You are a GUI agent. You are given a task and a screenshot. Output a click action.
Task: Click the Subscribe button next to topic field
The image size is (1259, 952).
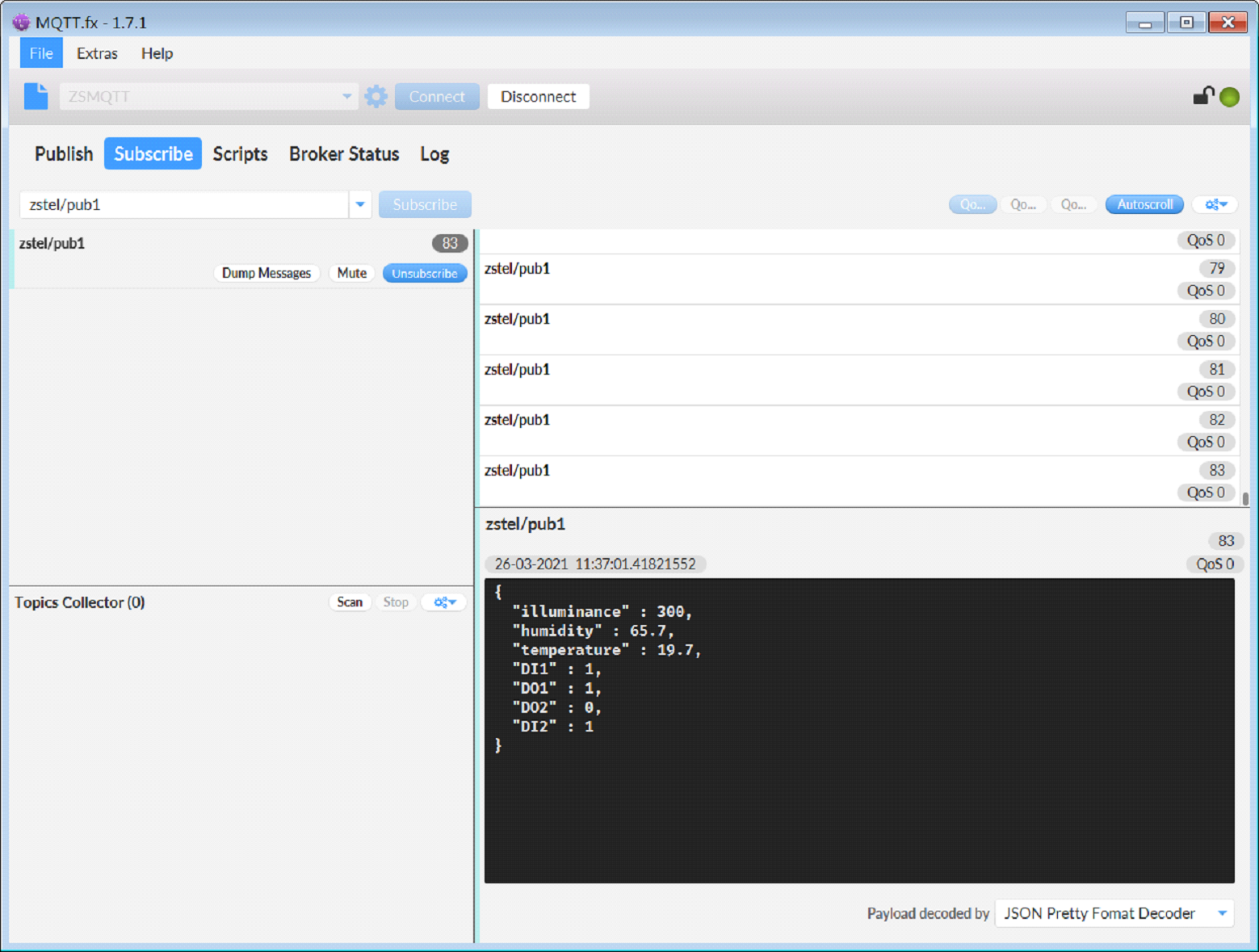tap(425, 205)
